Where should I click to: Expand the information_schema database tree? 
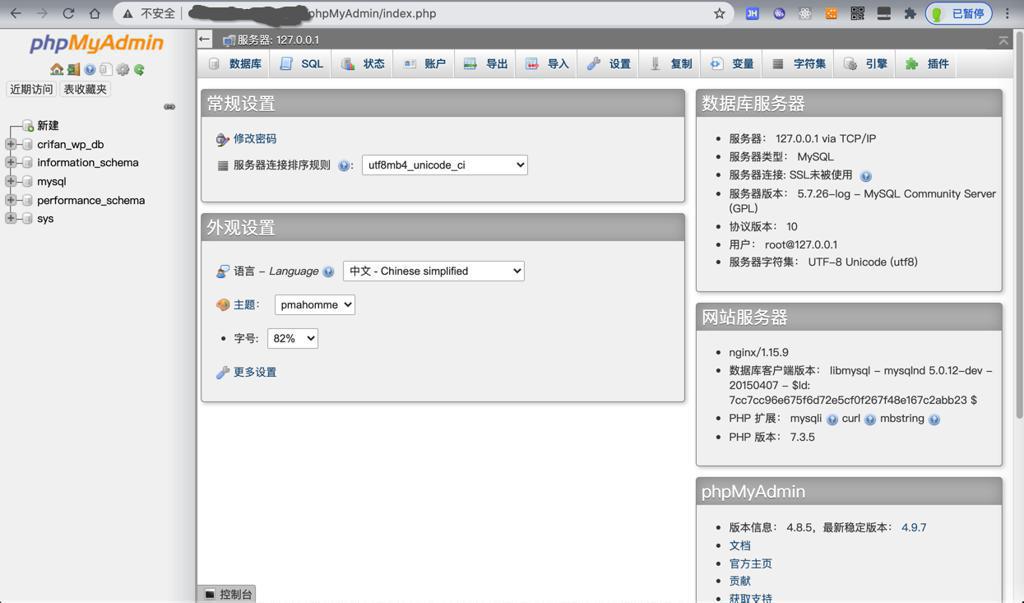[x=10, y=163]
